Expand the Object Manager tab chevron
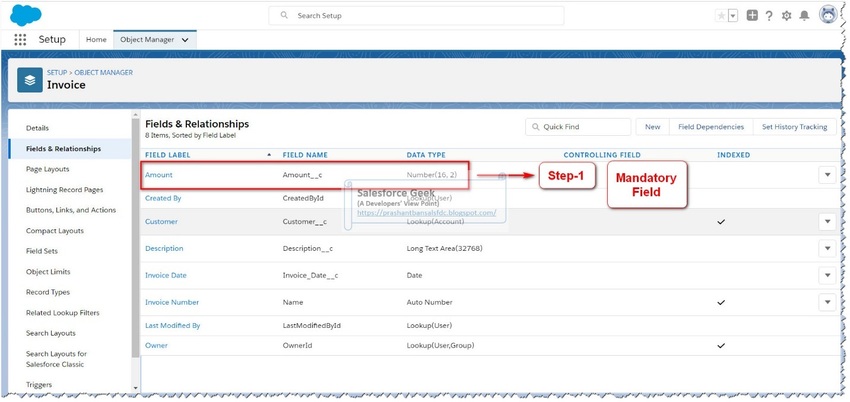 185,40
